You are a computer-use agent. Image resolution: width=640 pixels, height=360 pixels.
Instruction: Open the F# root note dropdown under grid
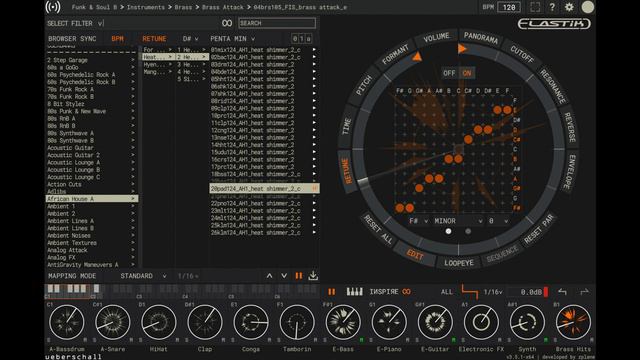click(x=418, y=221)
